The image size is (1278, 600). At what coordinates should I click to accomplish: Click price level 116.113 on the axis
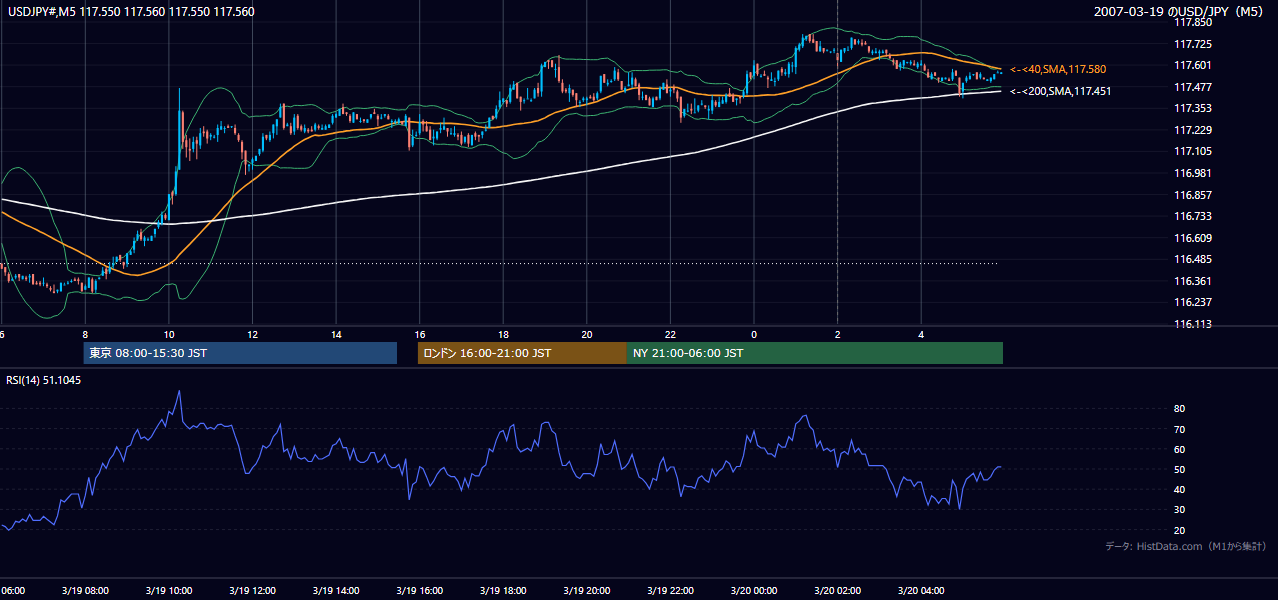tap(1192, 324)
